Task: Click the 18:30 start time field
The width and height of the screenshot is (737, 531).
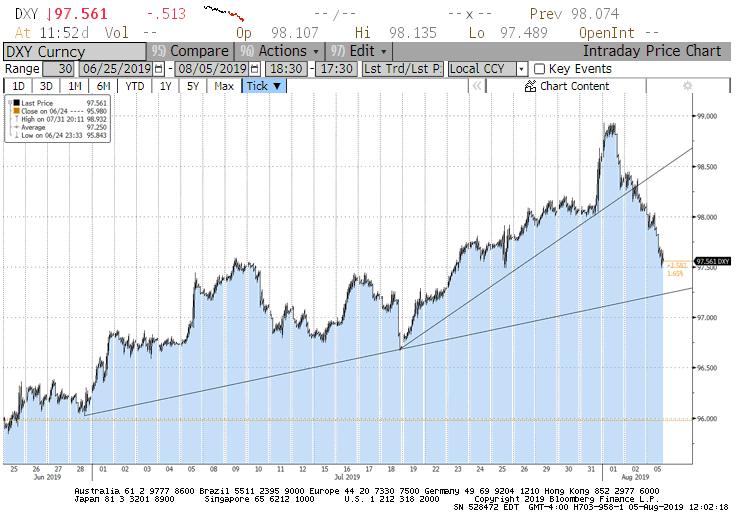Action: coord(288,69)
